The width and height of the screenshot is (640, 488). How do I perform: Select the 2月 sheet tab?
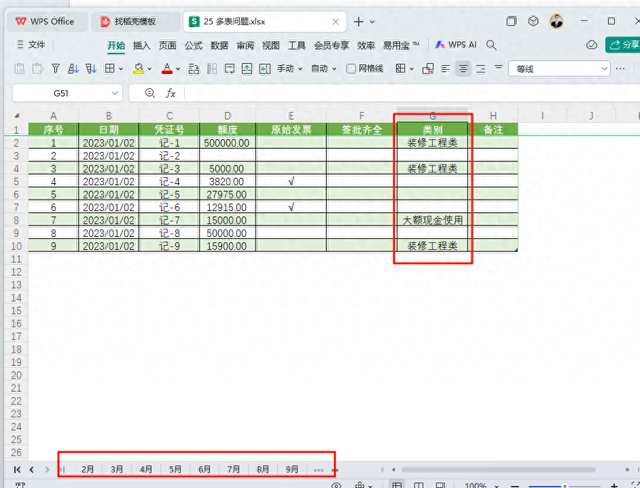87,469
